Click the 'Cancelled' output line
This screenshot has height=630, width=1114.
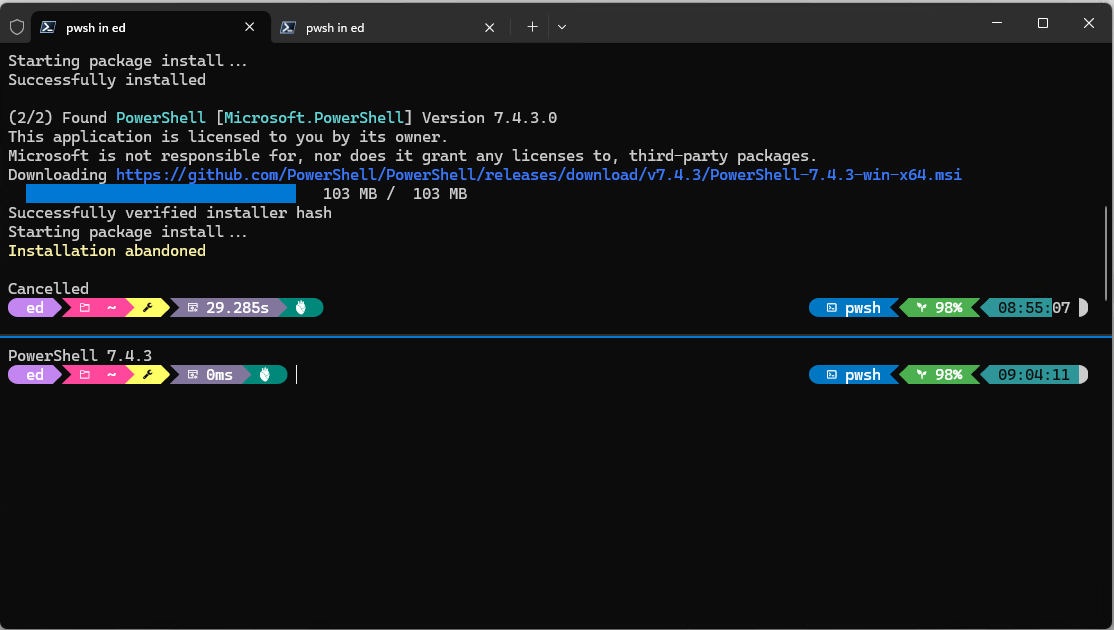coord(48,288)
